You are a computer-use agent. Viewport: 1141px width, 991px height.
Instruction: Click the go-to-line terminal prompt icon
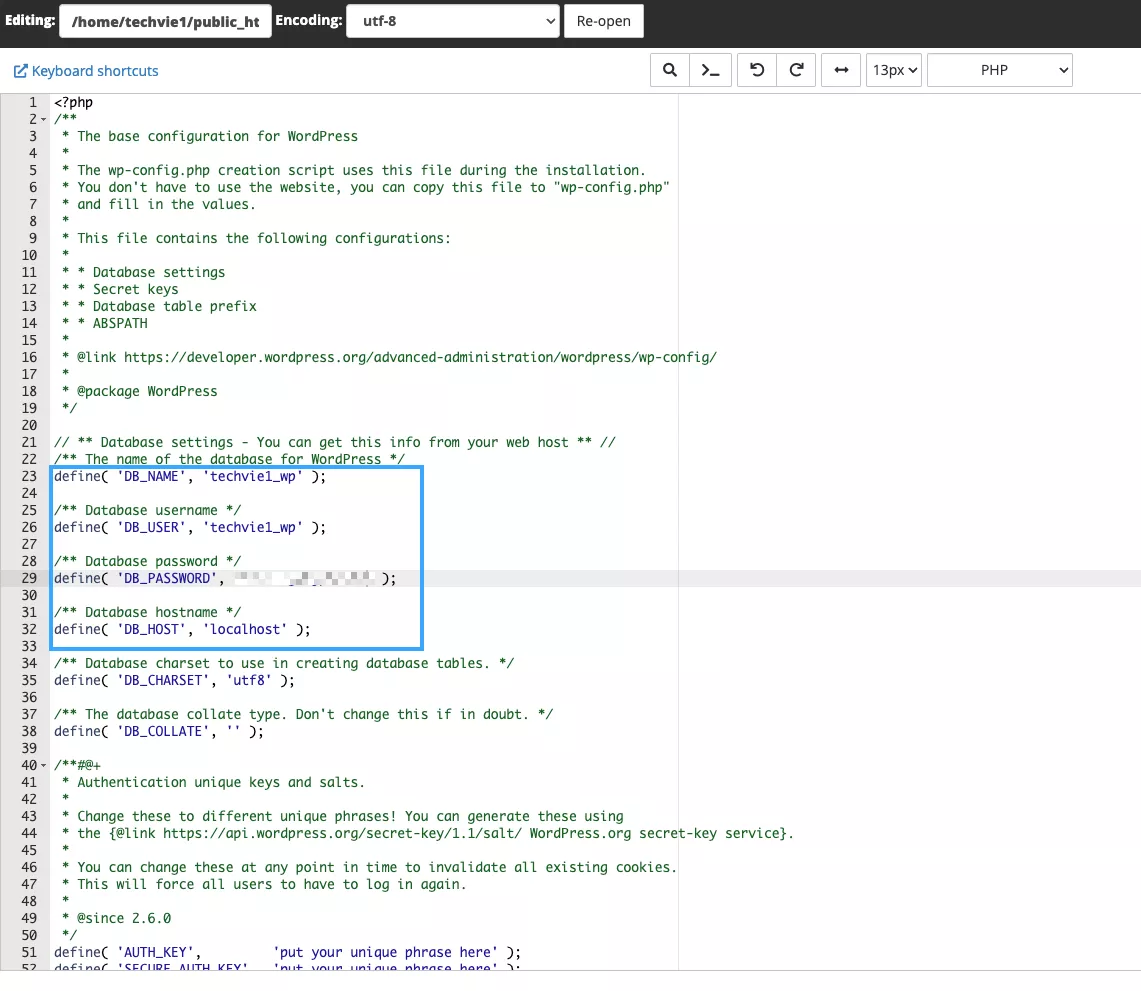(710, 70)
